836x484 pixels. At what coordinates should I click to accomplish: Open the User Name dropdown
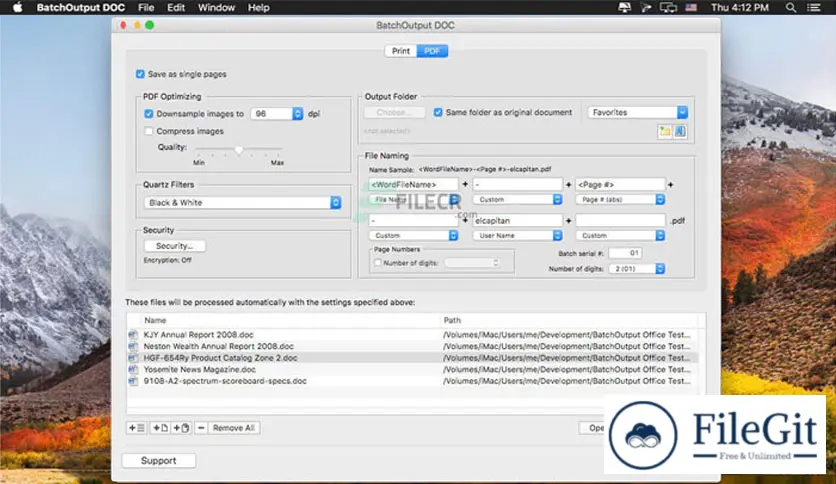[x=517, y=236]
